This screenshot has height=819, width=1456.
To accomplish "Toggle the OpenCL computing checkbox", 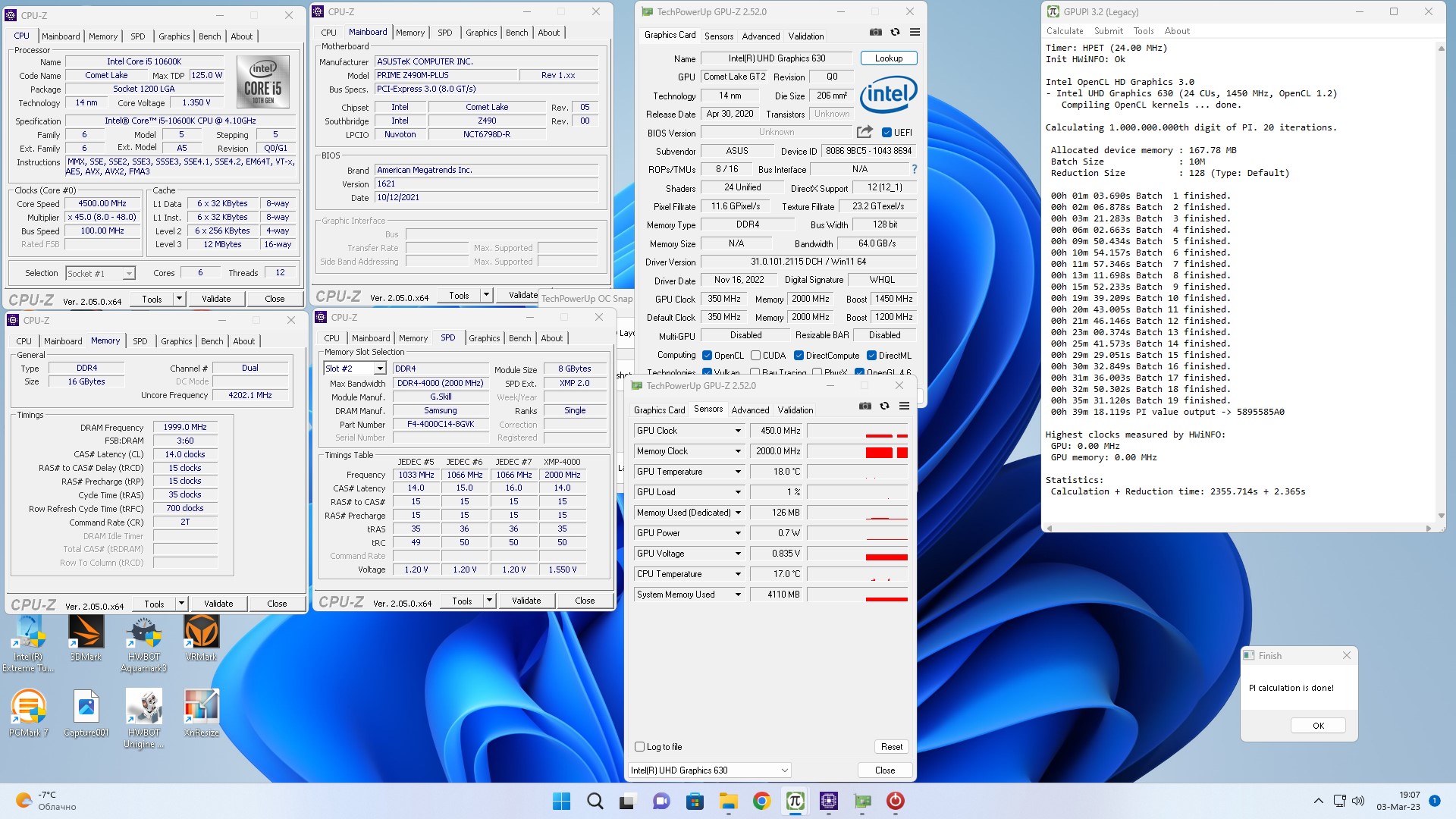I will click(x=707, y=355).
